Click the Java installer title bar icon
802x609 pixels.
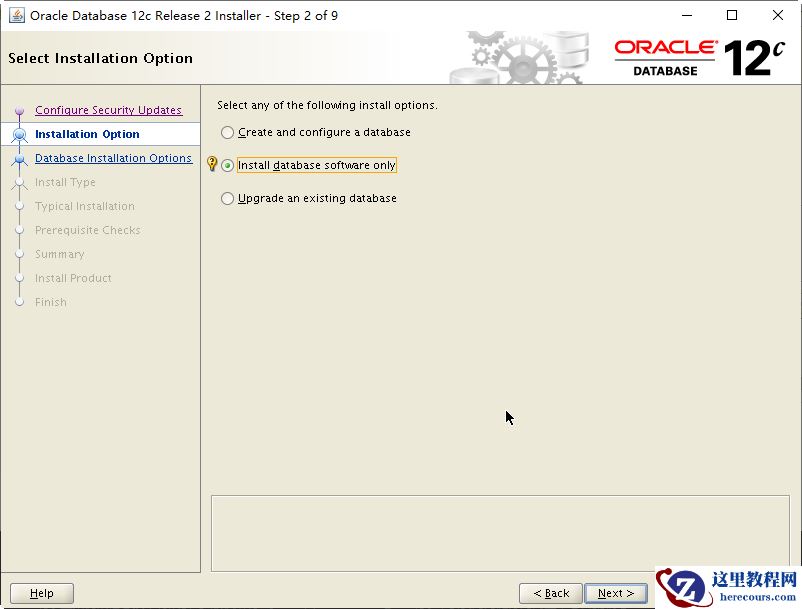(16, 15)
